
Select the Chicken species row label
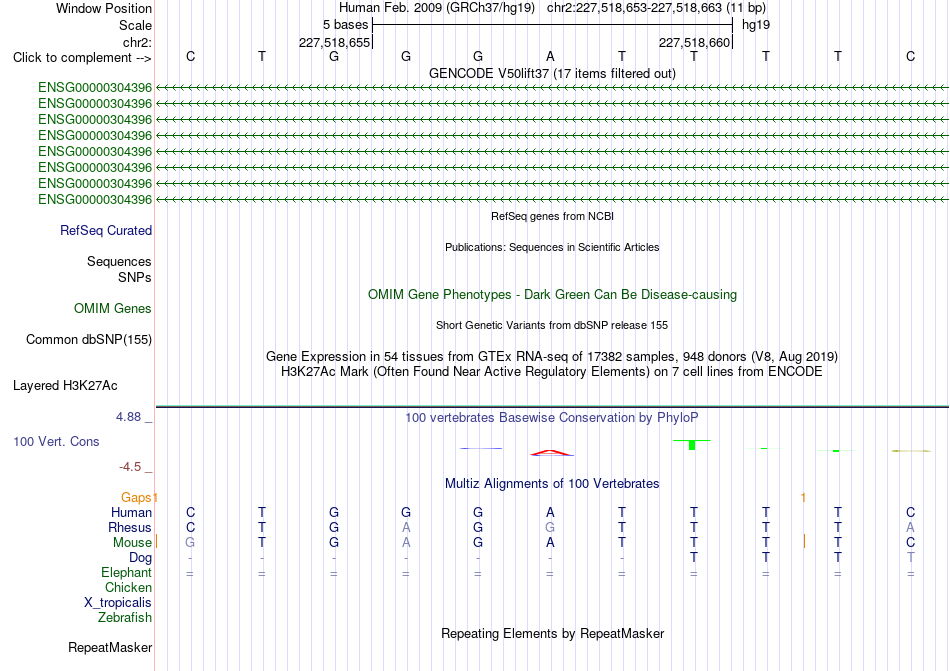128,588
